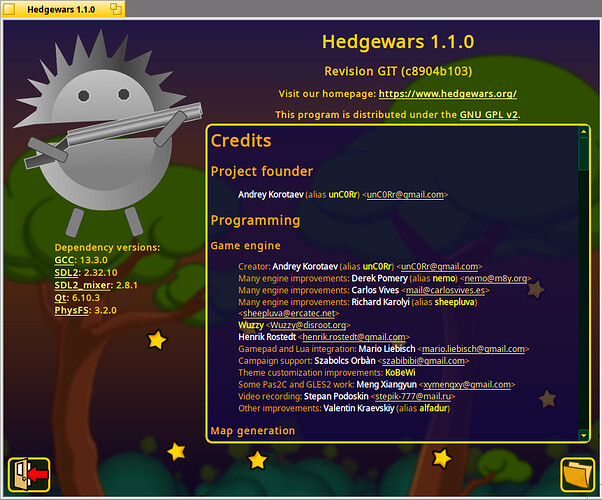Click the Map generation subheading
The width and height of the screenshot is (602, 500).
pyautogui.click(x=253, y=431)
